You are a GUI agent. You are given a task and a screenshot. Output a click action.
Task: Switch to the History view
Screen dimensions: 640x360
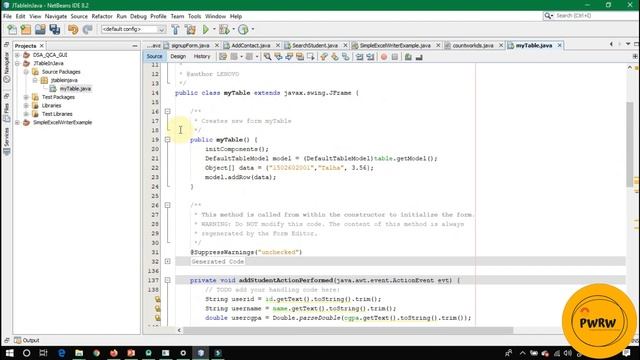tap(202, 57)
